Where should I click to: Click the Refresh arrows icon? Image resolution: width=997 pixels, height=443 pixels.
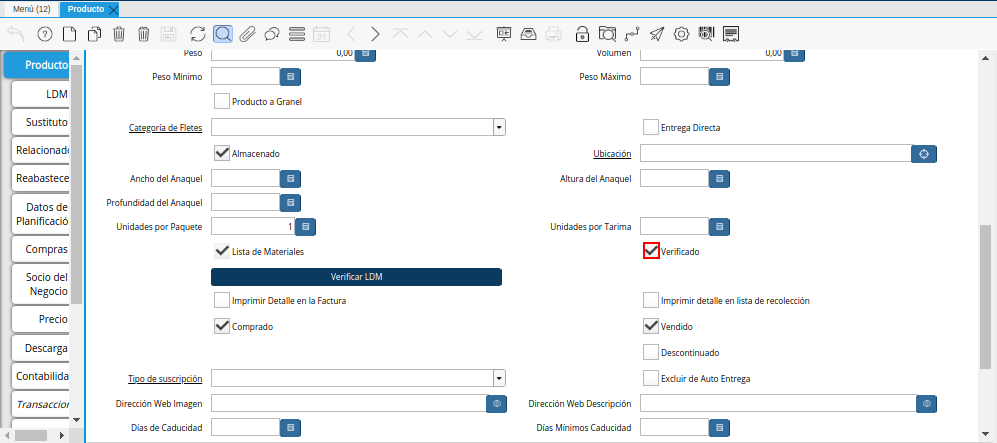click(x=197, y=34)
